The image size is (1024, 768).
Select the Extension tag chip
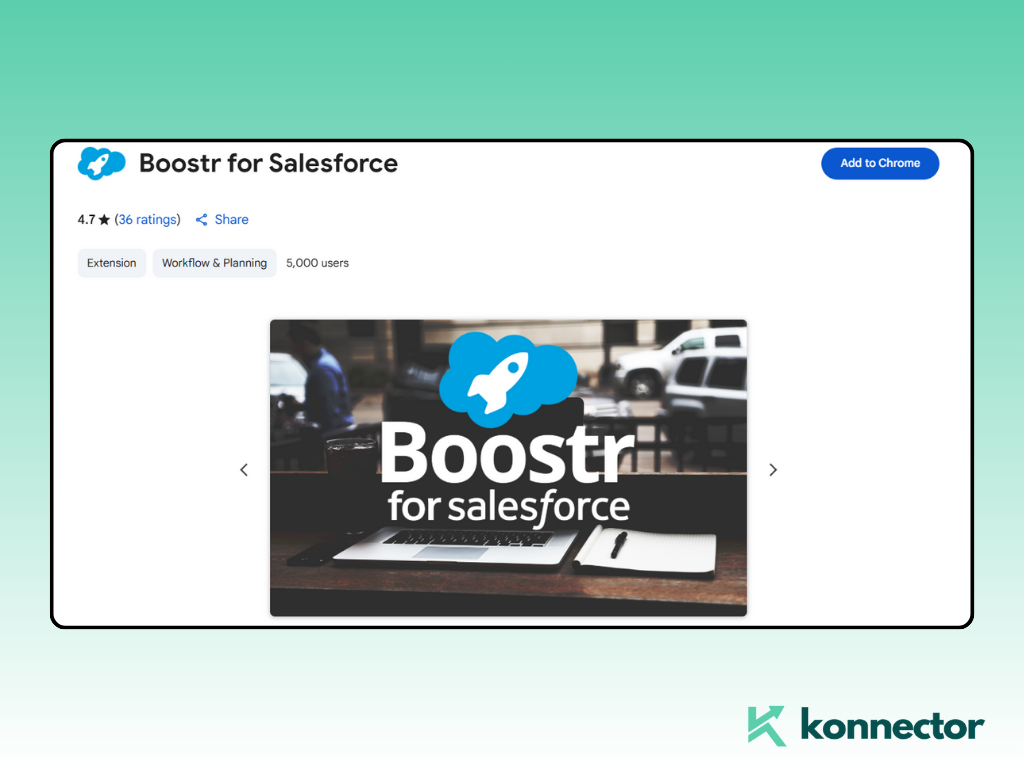112,263
